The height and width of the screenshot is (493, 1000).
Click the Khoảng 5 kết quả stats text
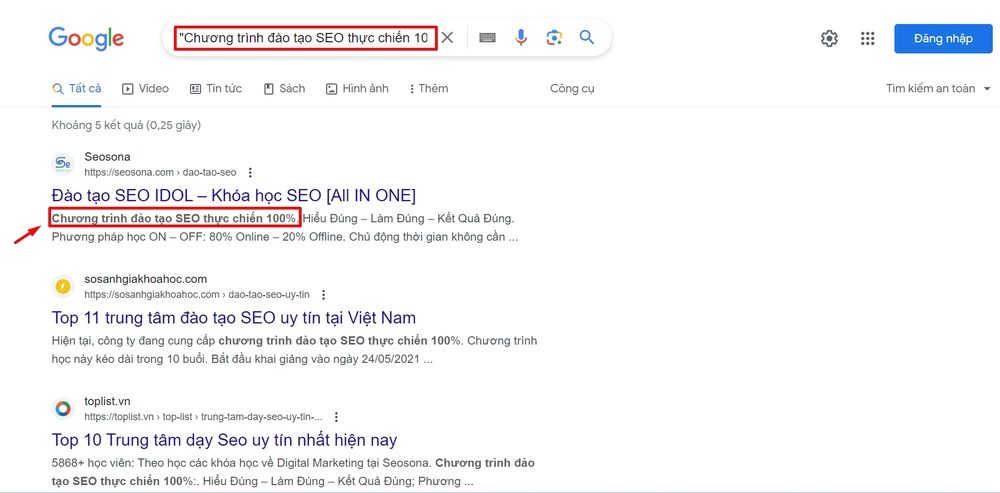click(126, 125)
